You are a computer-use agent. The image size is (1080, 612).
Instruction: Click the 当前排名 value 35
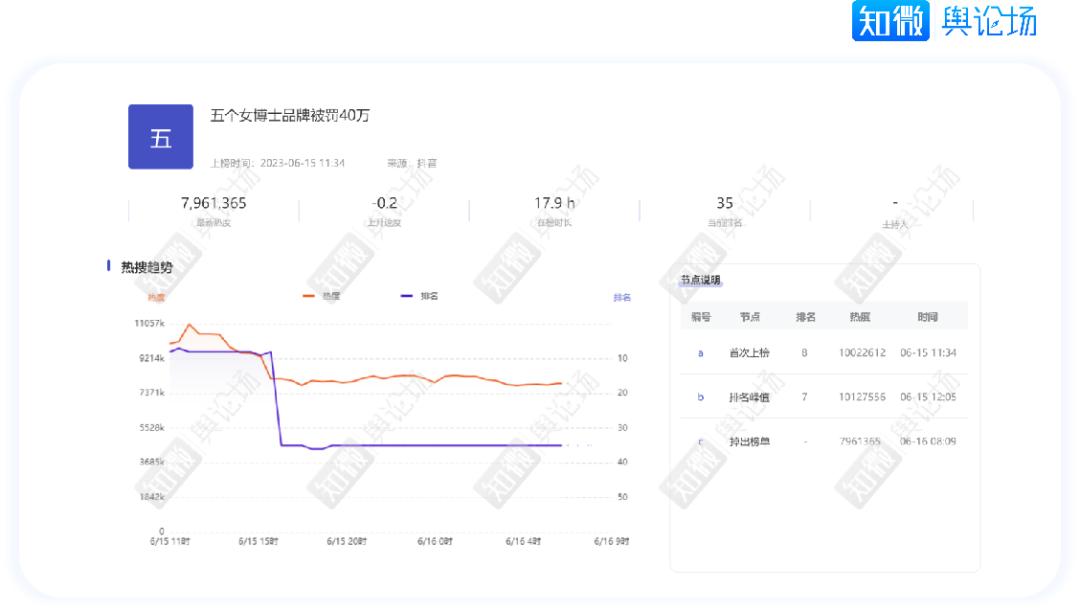(x=725, y=203)
